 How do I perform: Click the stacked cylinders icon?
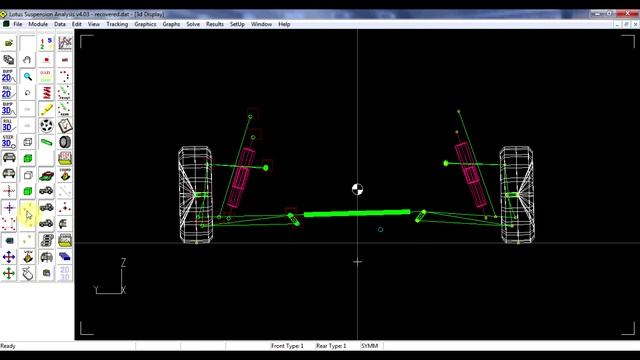[46, 240]
